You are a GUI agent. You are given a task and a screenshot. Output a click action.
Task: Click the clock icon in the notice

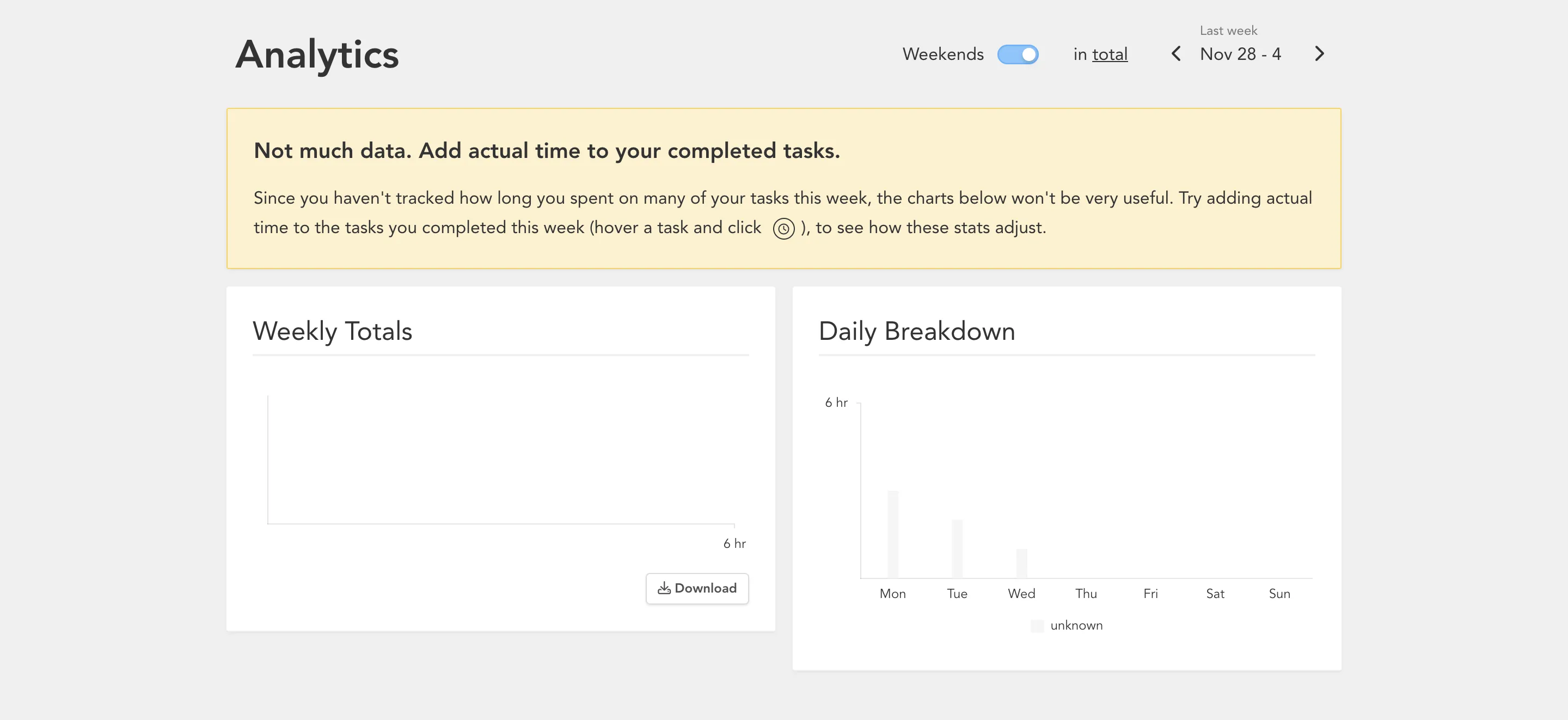(x=783, y=228)
